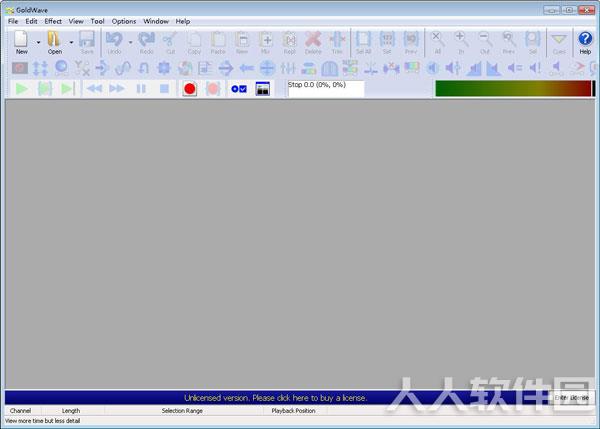Click the speaker with equals sign icon

pyautogui.click(x=515, y=68)
